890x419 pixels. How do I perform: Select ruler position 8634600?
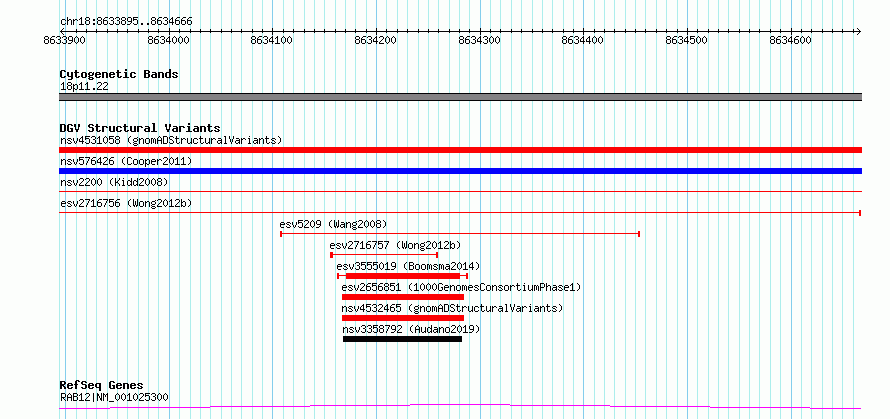click(x=790, y=40)
